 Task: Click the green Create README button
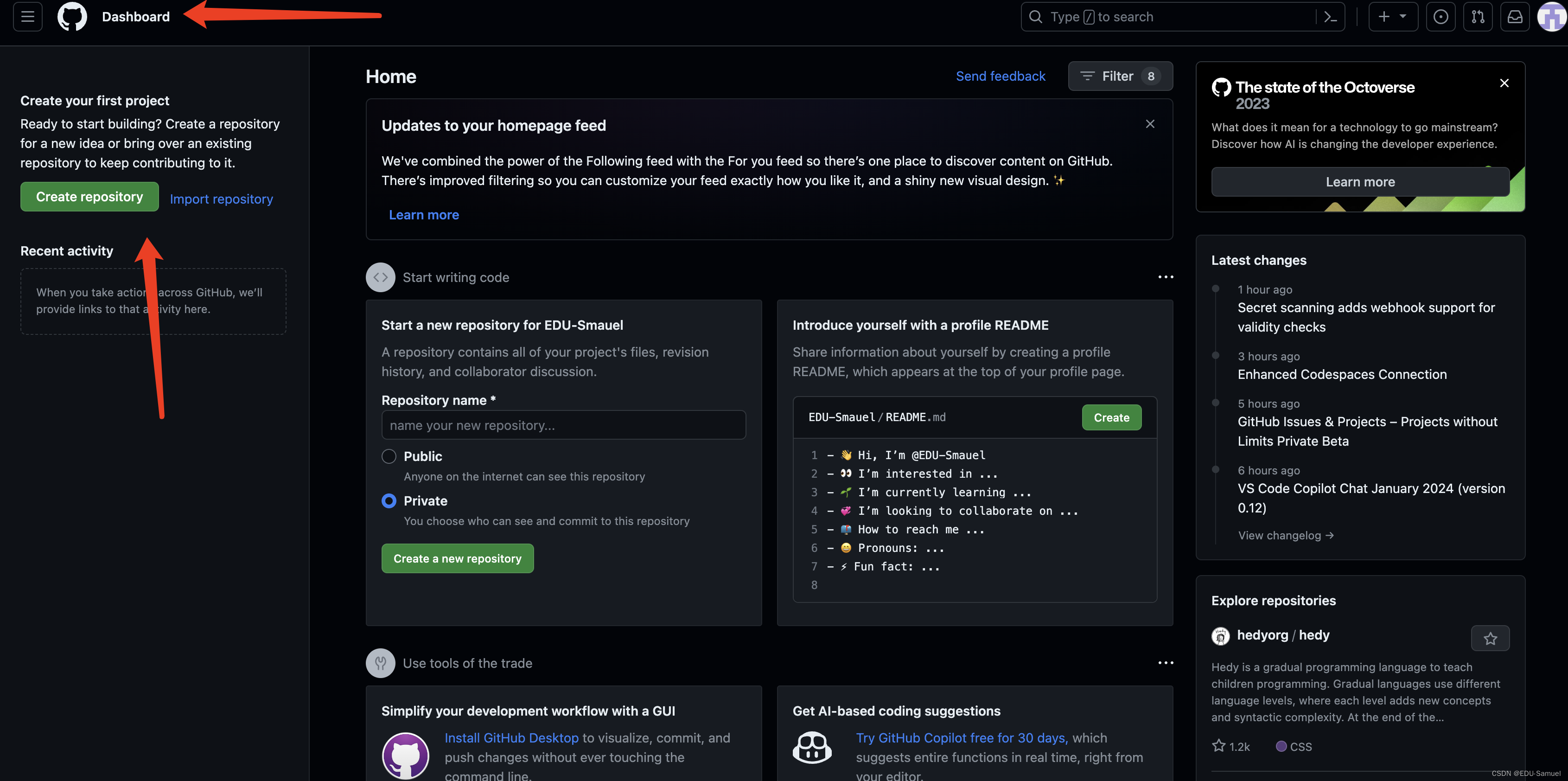(1111, 417)
